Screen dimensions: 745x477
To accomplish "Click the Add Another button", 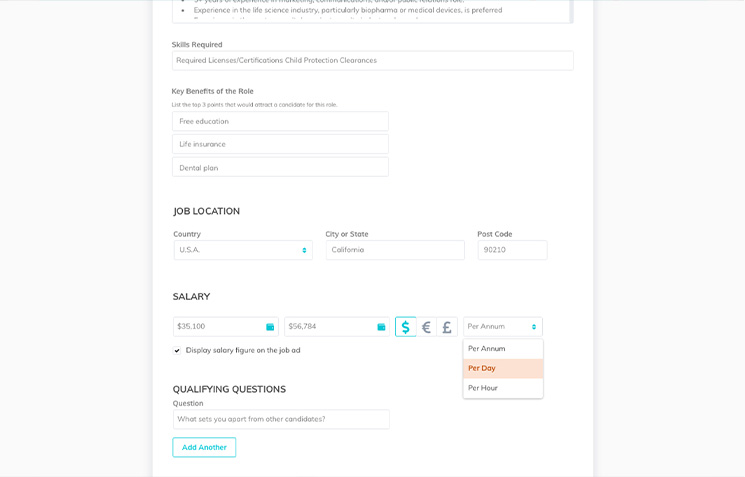I will tap(204, 447).
